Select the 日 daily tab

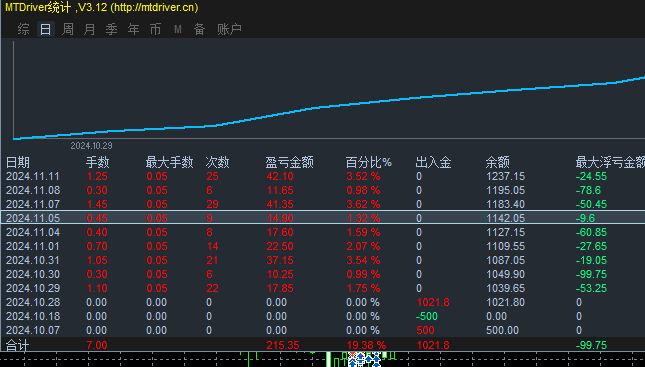[46, 29]
